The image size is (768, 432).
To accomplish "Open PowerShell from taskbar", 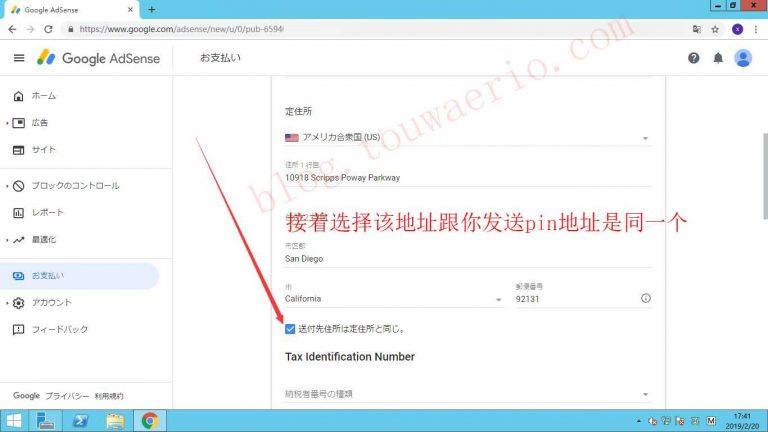I will coord(80,421).
